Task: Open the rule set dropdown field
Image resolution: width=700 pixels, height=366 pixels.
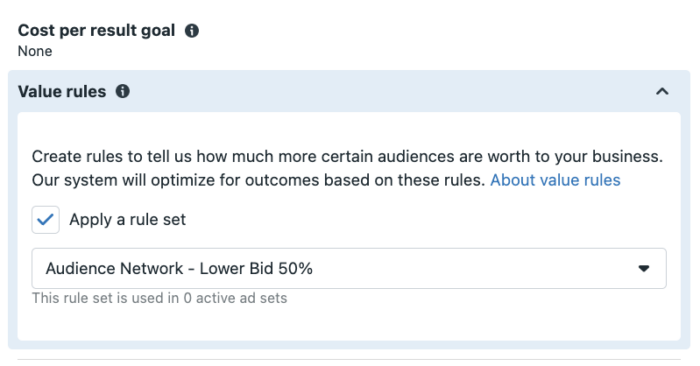Action: click(x=349, y=268)
